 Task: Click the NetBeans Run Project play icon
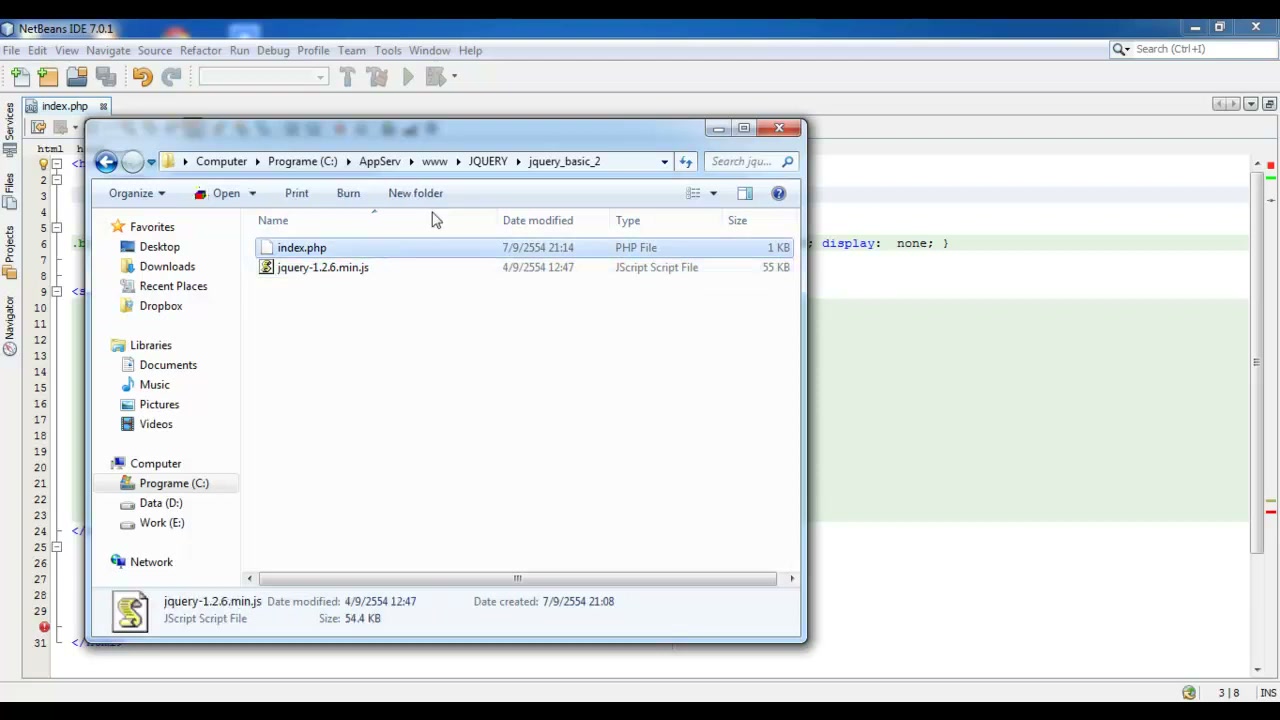[408, 76]
